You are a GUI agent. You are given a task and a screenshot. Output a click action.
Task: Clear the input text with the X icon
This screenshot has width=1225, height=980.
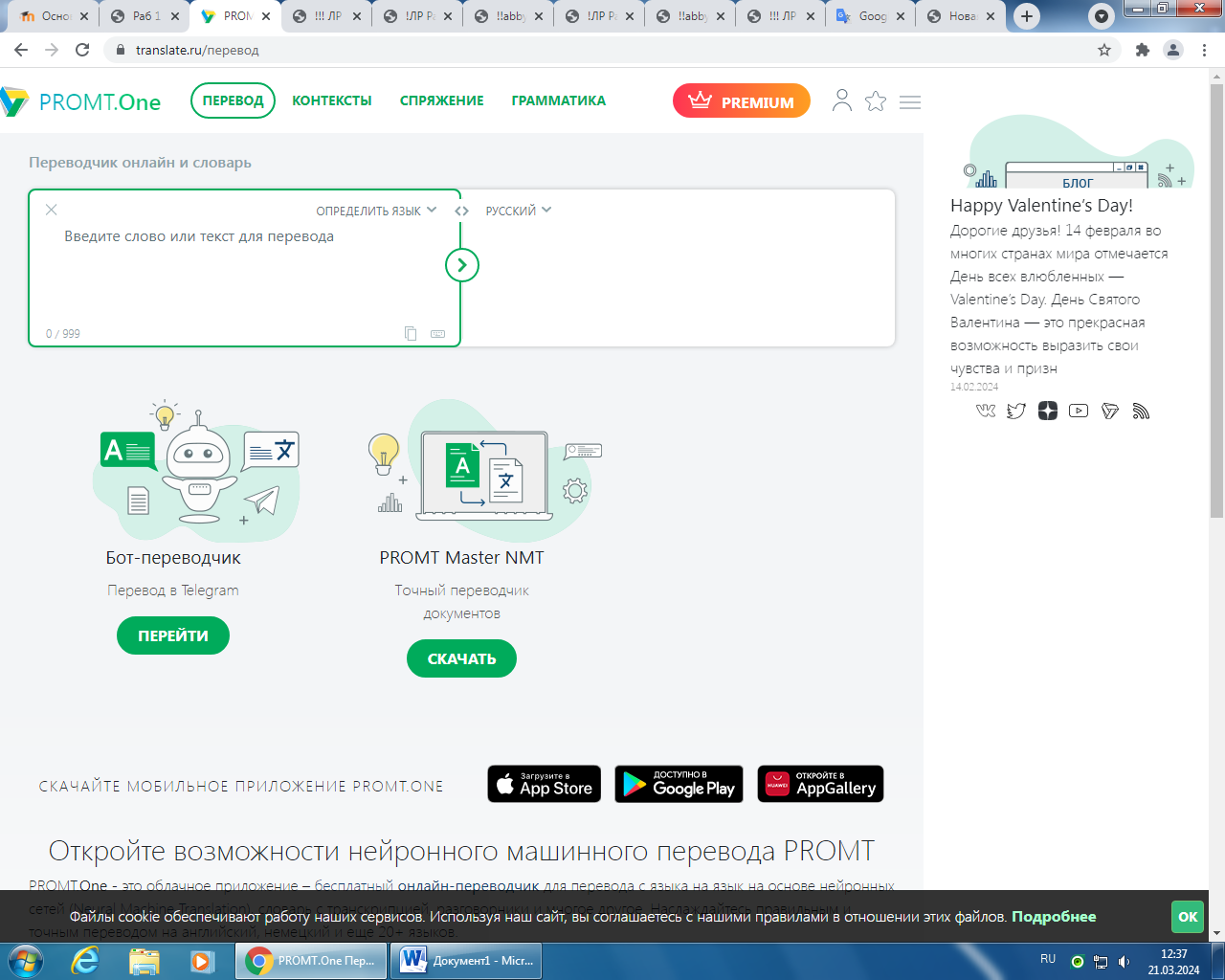click(x=52, y=210)
